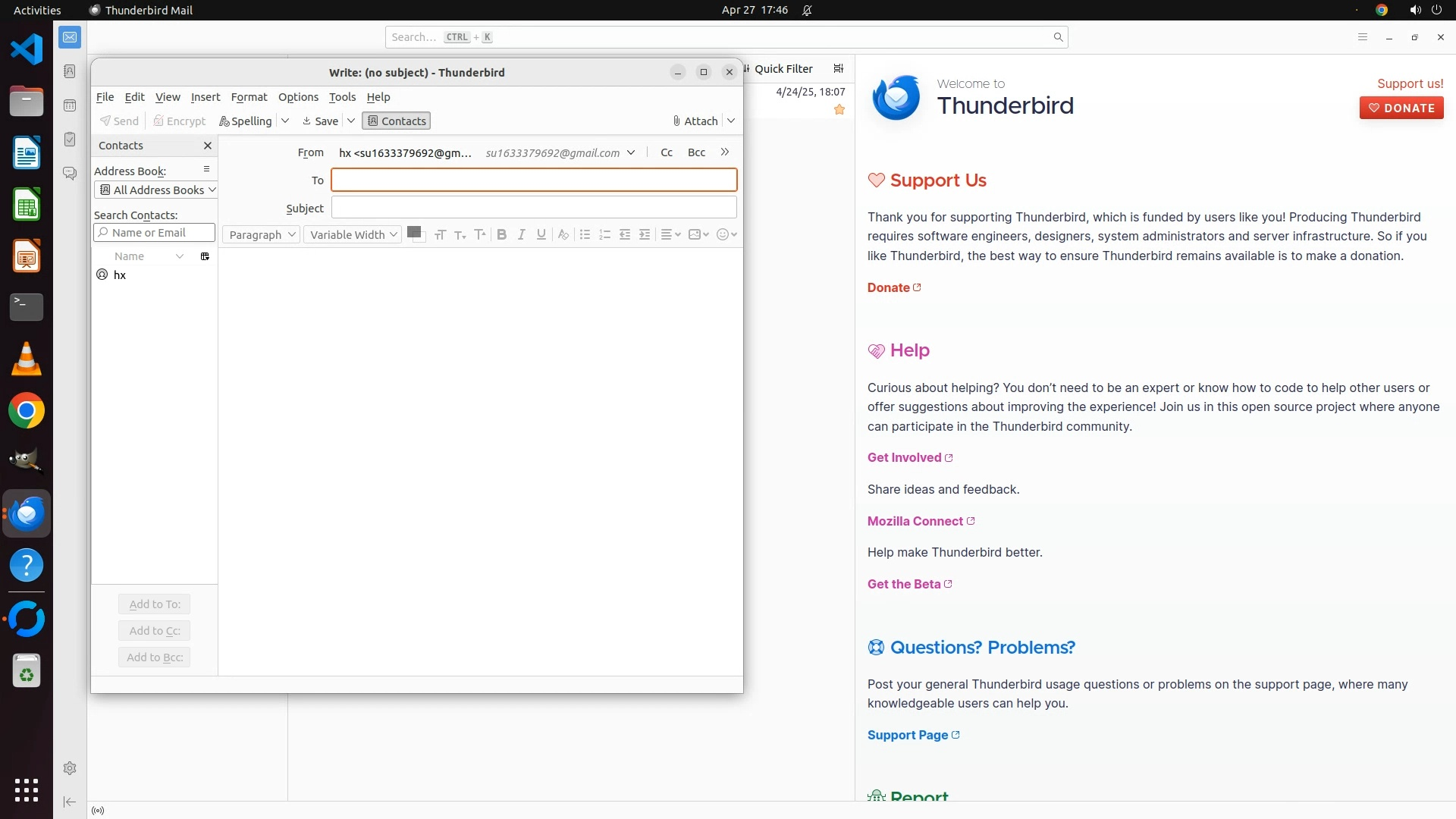Open the Format menu
This screenshot has width=1456, height=819.
tap(249, 97)
